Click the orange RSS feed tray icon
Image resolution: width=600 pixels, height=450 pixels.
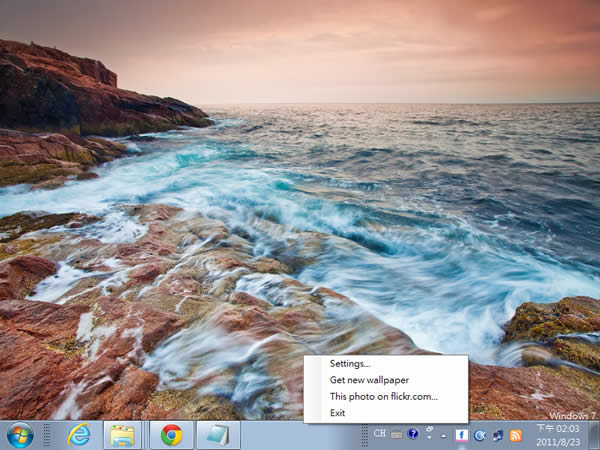(x=515, y=435)
